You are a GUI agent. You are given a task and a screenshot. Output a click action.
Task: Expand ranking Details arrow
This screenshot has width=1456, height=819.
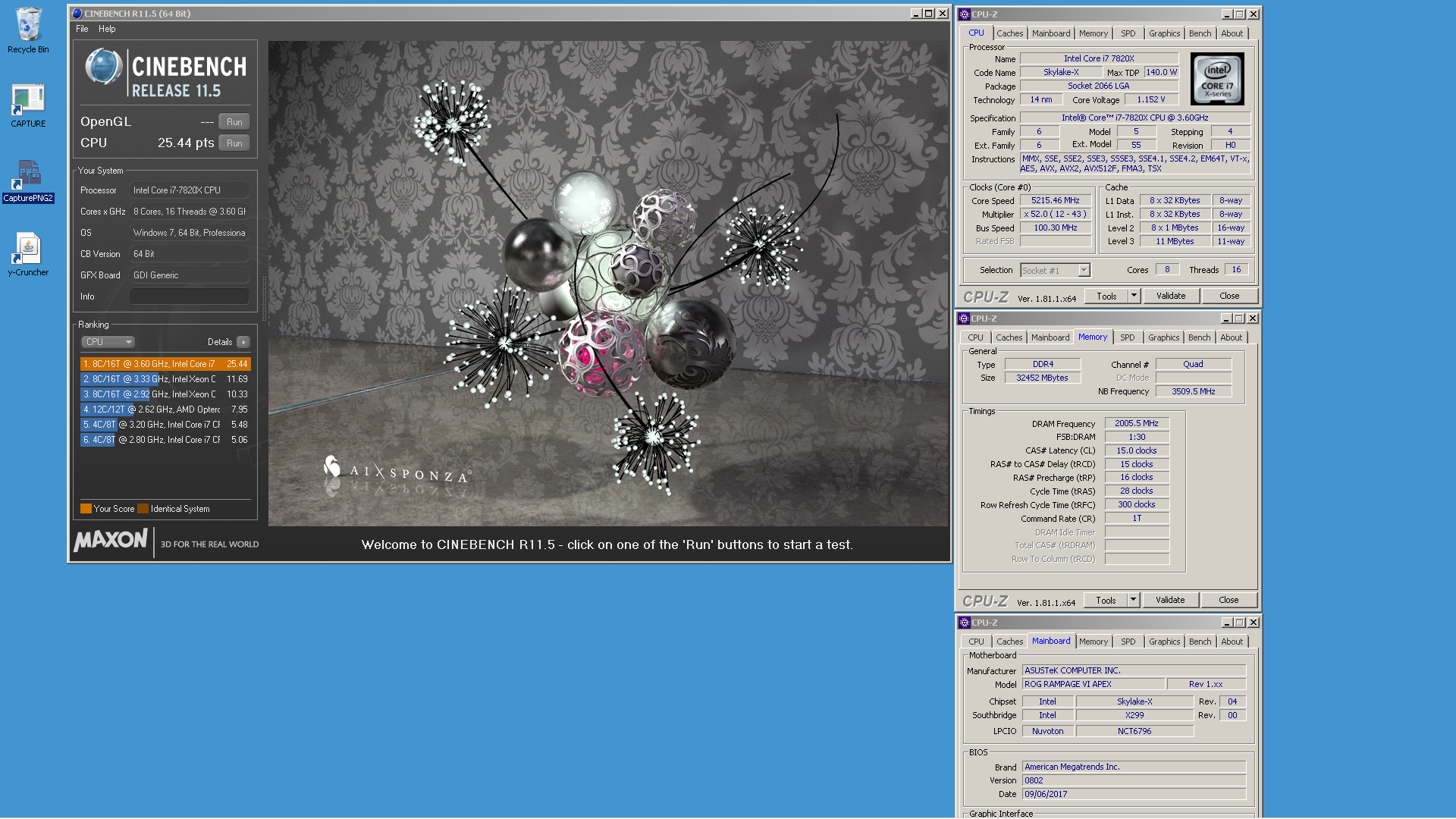[x=243, y=342]
